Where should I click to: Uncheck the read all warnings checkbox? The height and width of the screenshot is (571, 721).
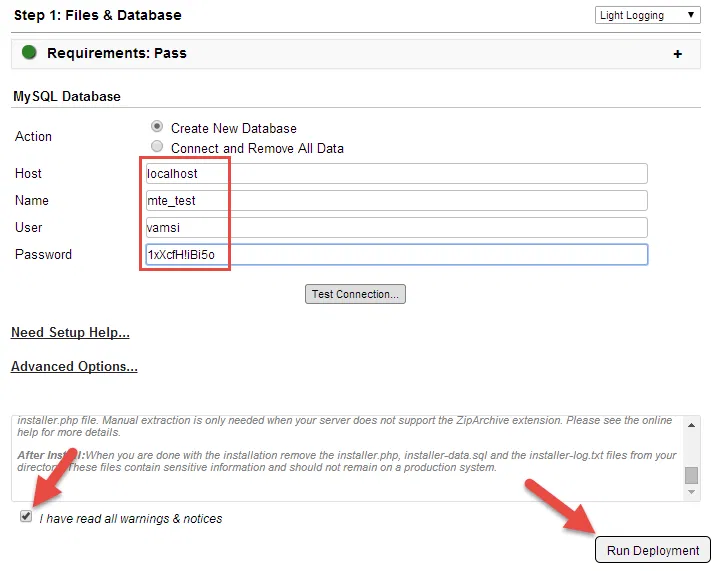tap(26, 517)
